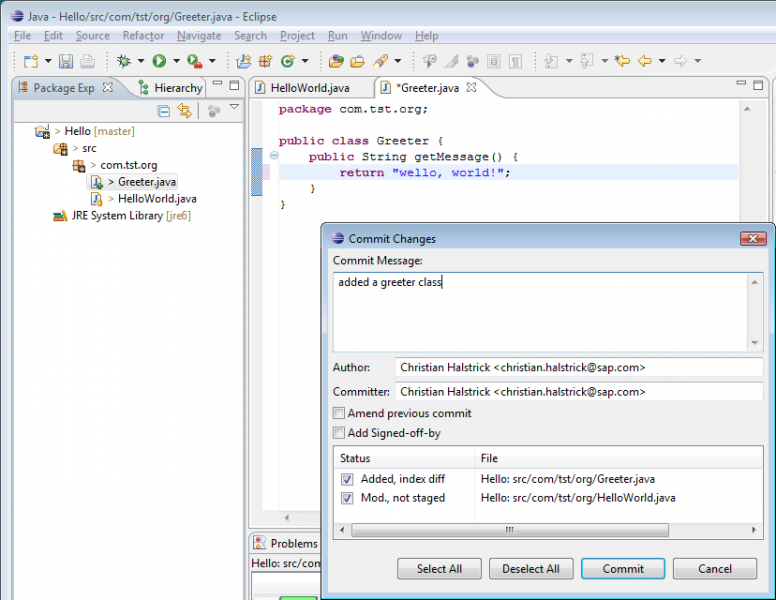776x600 pixels.
Task: Click the Back navigation arrow icon
Action: click(644, 61)
